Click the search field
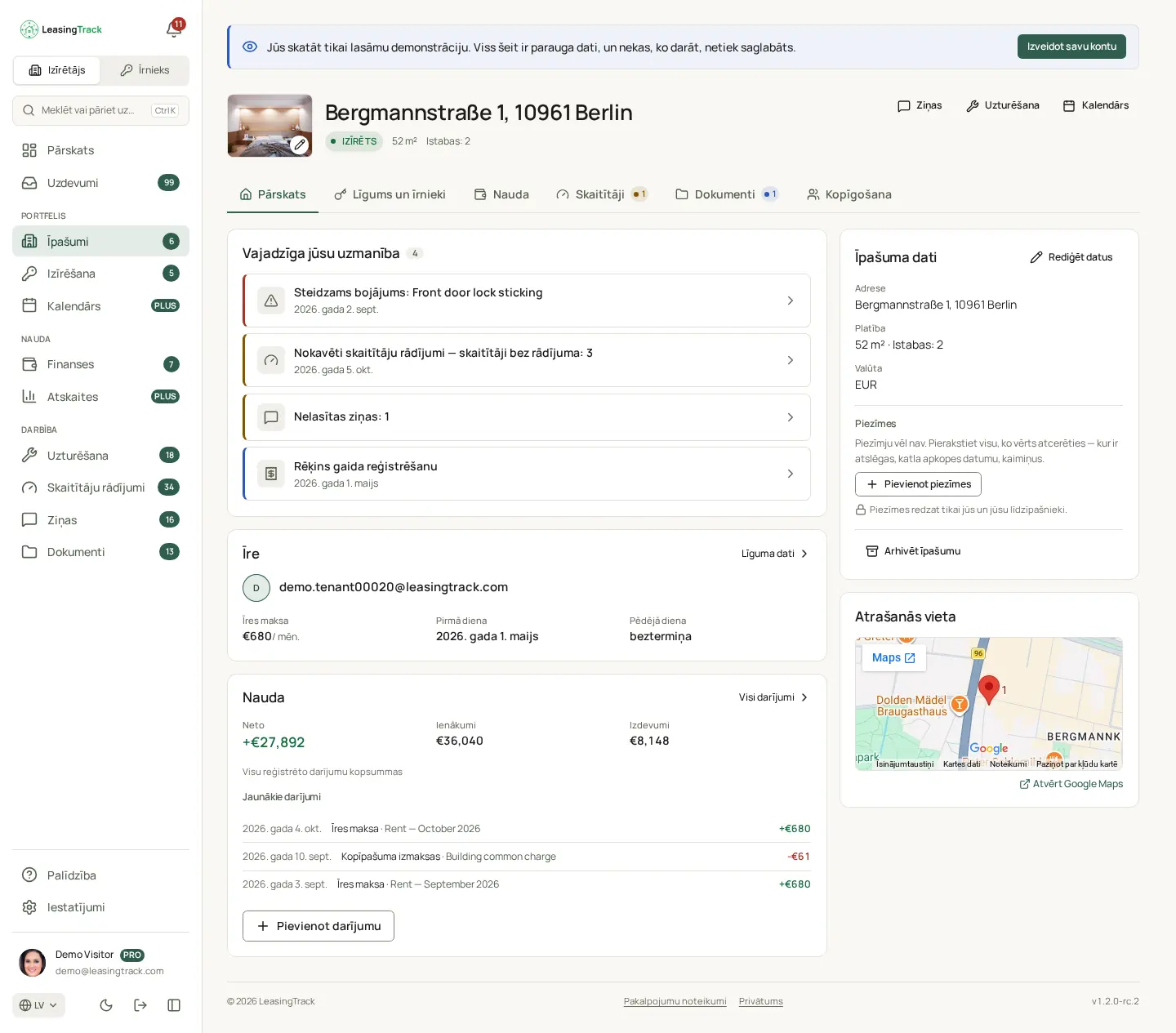 point(100,110)
